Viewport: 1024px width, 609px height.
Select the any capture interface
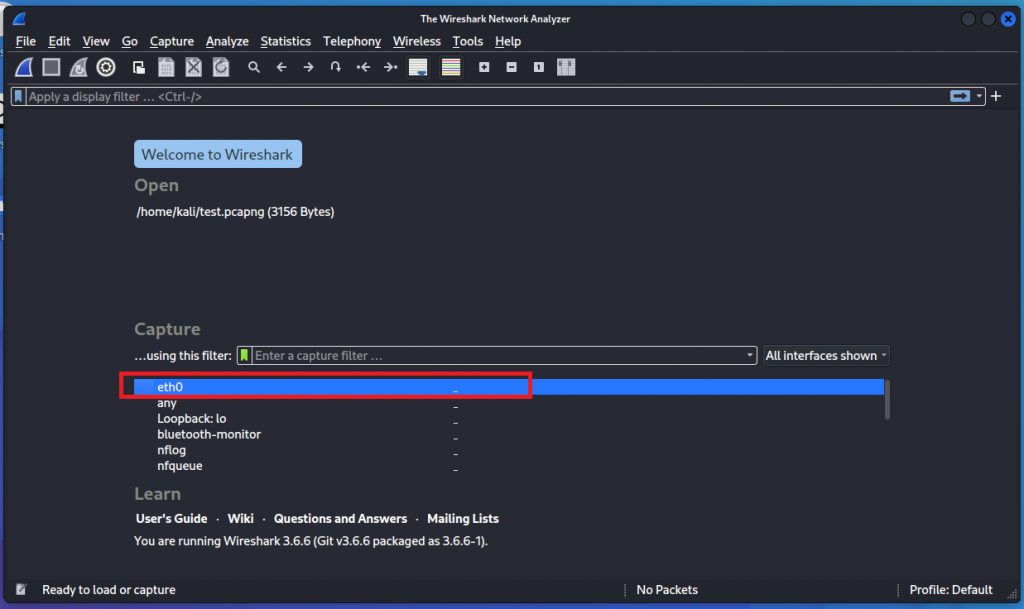509,403
